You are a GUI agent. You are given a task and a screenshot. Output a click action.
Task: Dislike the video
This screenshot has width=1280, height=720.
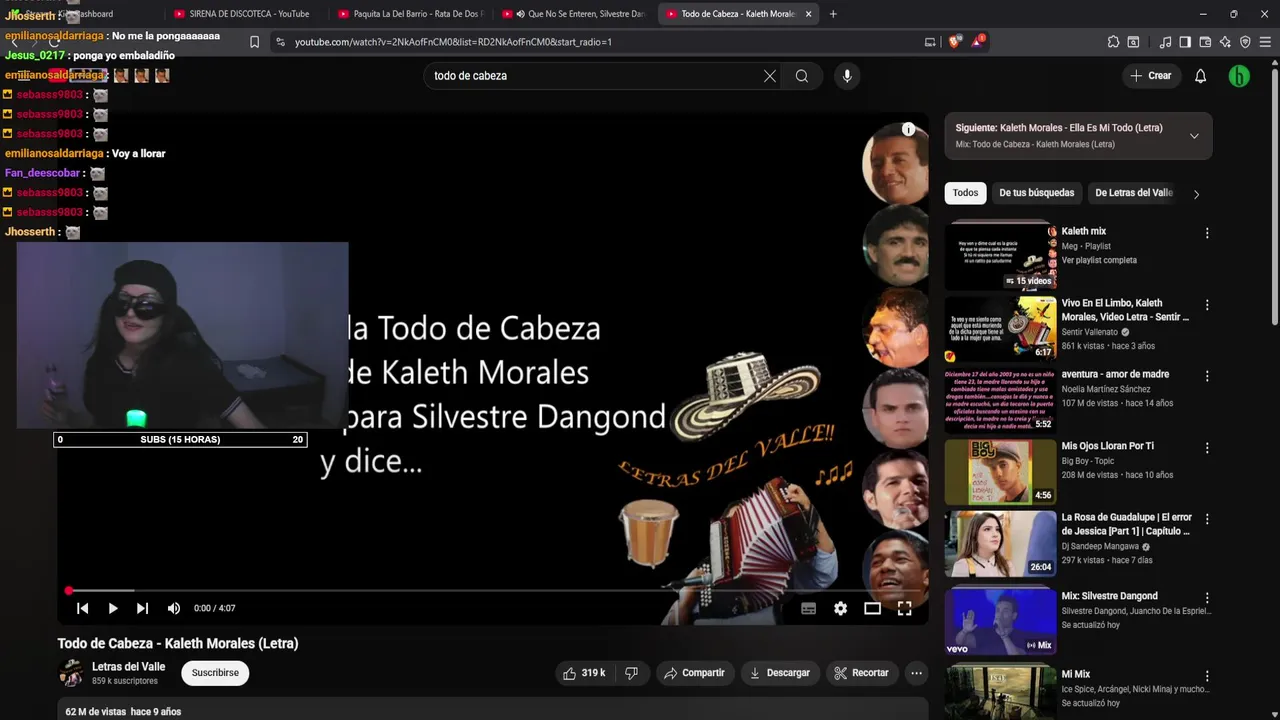[x=631, y=673]
